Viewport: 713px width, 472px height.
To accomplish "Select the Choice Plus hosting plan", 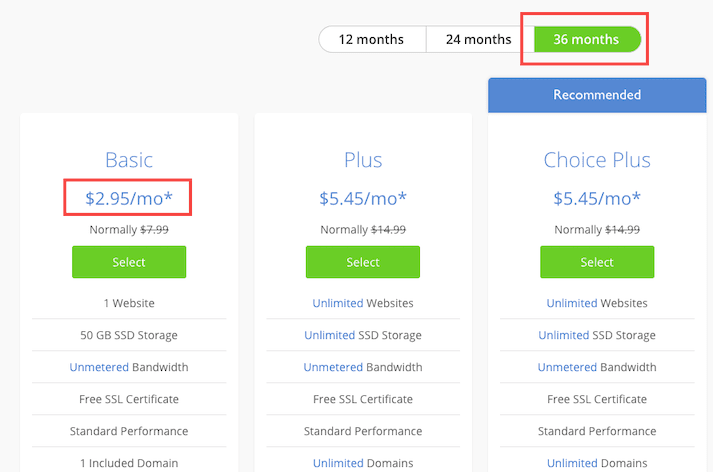I will pos(597,262).
